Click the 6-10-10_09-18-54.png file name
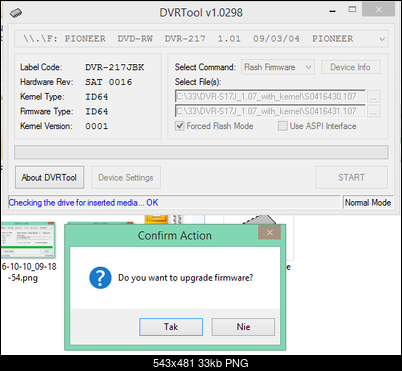This screenshot has height=371, width=402. (29, 272)
